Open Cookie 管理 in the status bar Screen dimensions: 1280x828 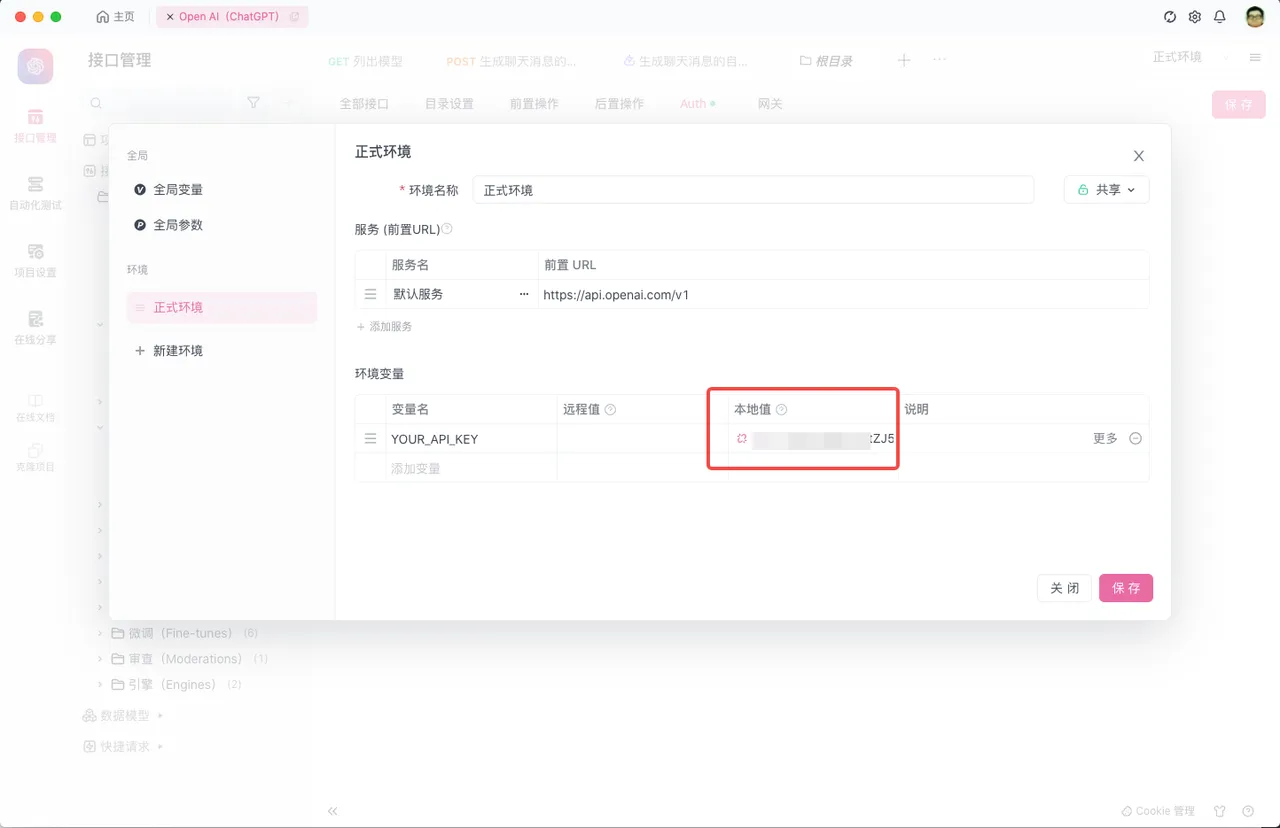pyautogui.click(x=1158, y=811)
